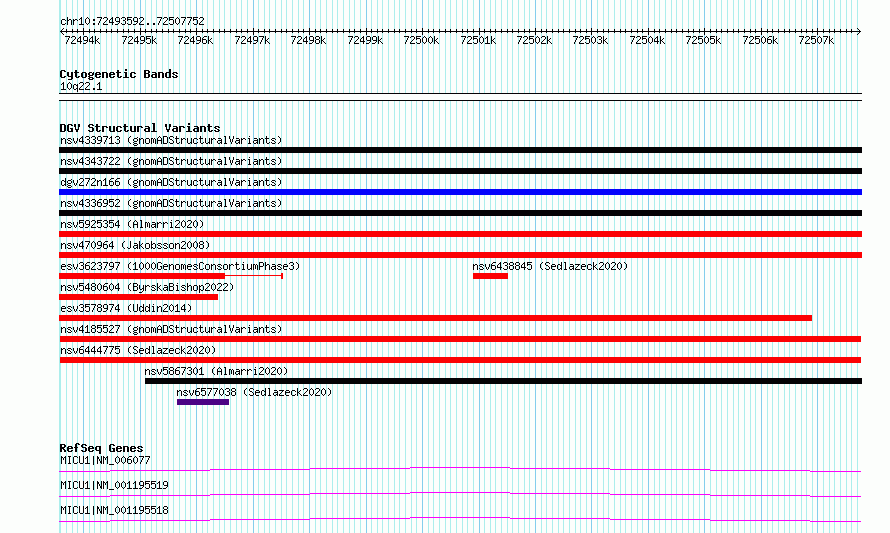890x533 pixels.
Task: Click the MICU1|NM_001195519 gene label
Action: pos(114,485)
